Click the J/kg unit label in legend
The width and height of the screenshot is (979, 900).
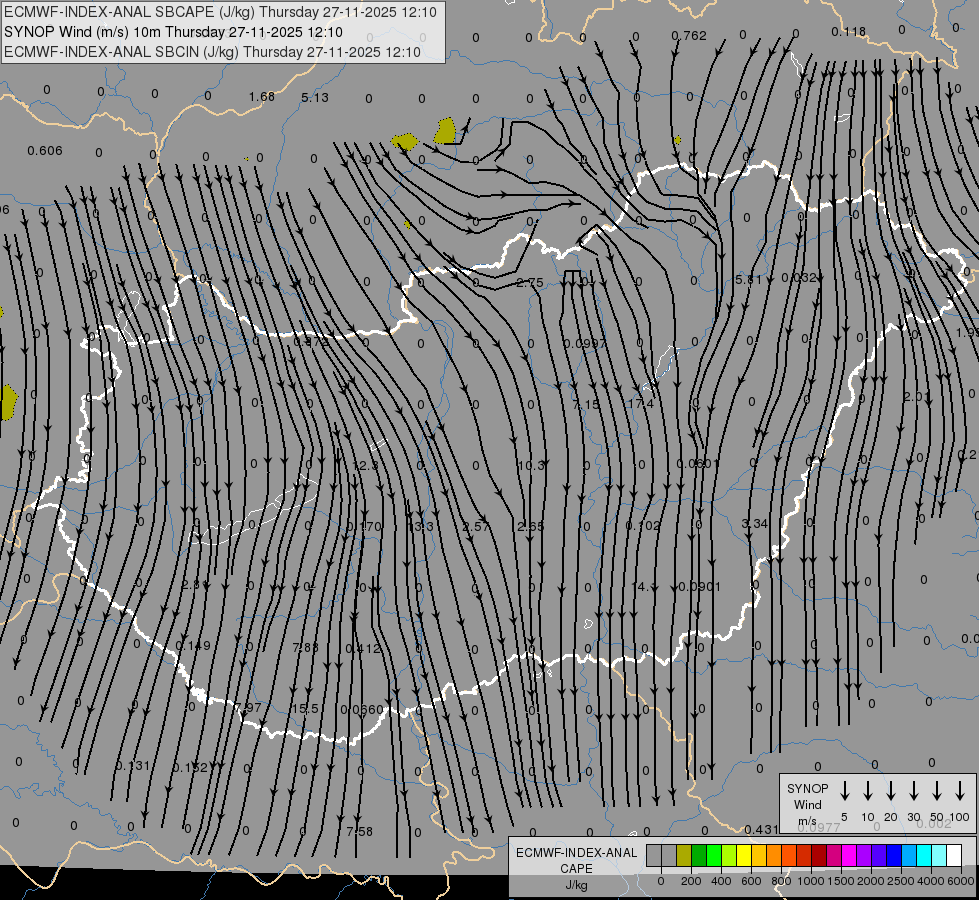click(576, 885)
